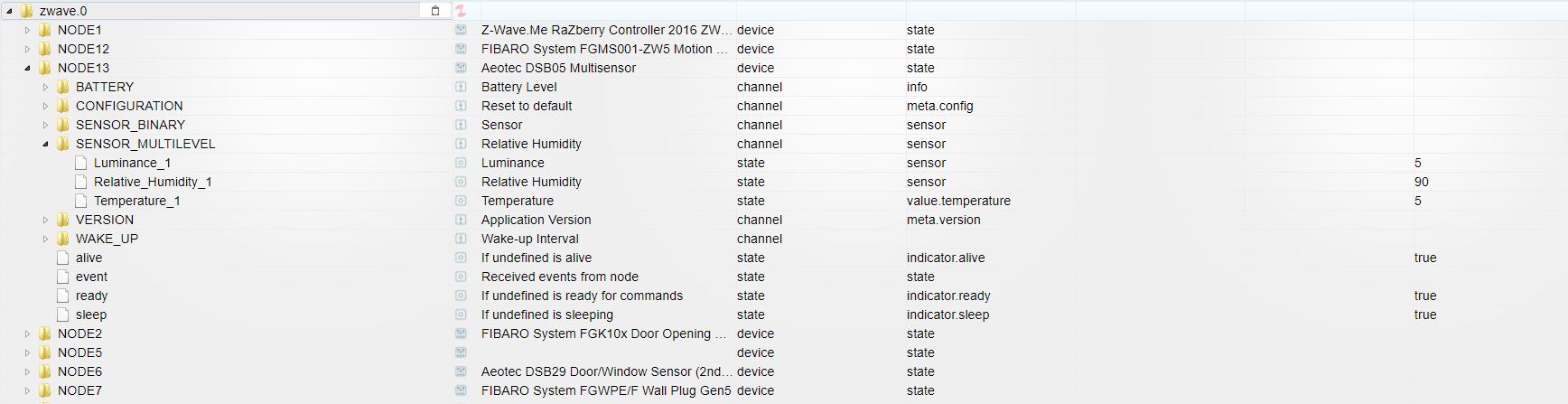This screenshot has height=404, width=1568.
Task: Click the state icon beside Luminance name
Action: pyautogui.click(x=461, y=163)
